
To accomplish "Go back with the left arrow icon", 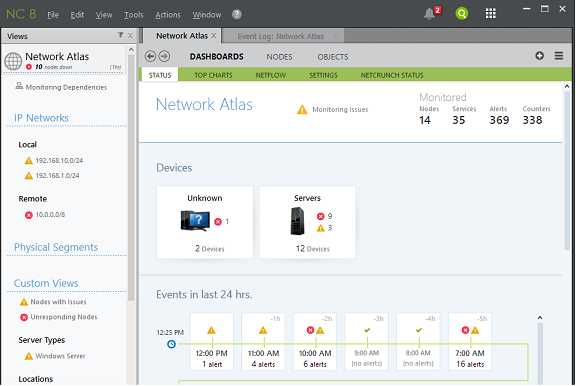I will tap(150, 56).
